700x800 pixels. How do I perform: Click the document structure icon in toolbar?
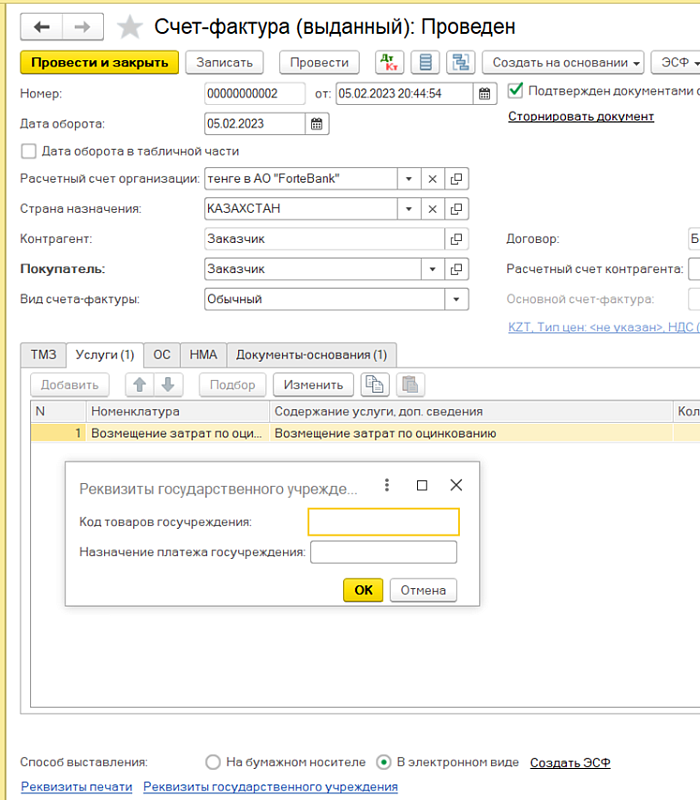click(x=461, y=62)
